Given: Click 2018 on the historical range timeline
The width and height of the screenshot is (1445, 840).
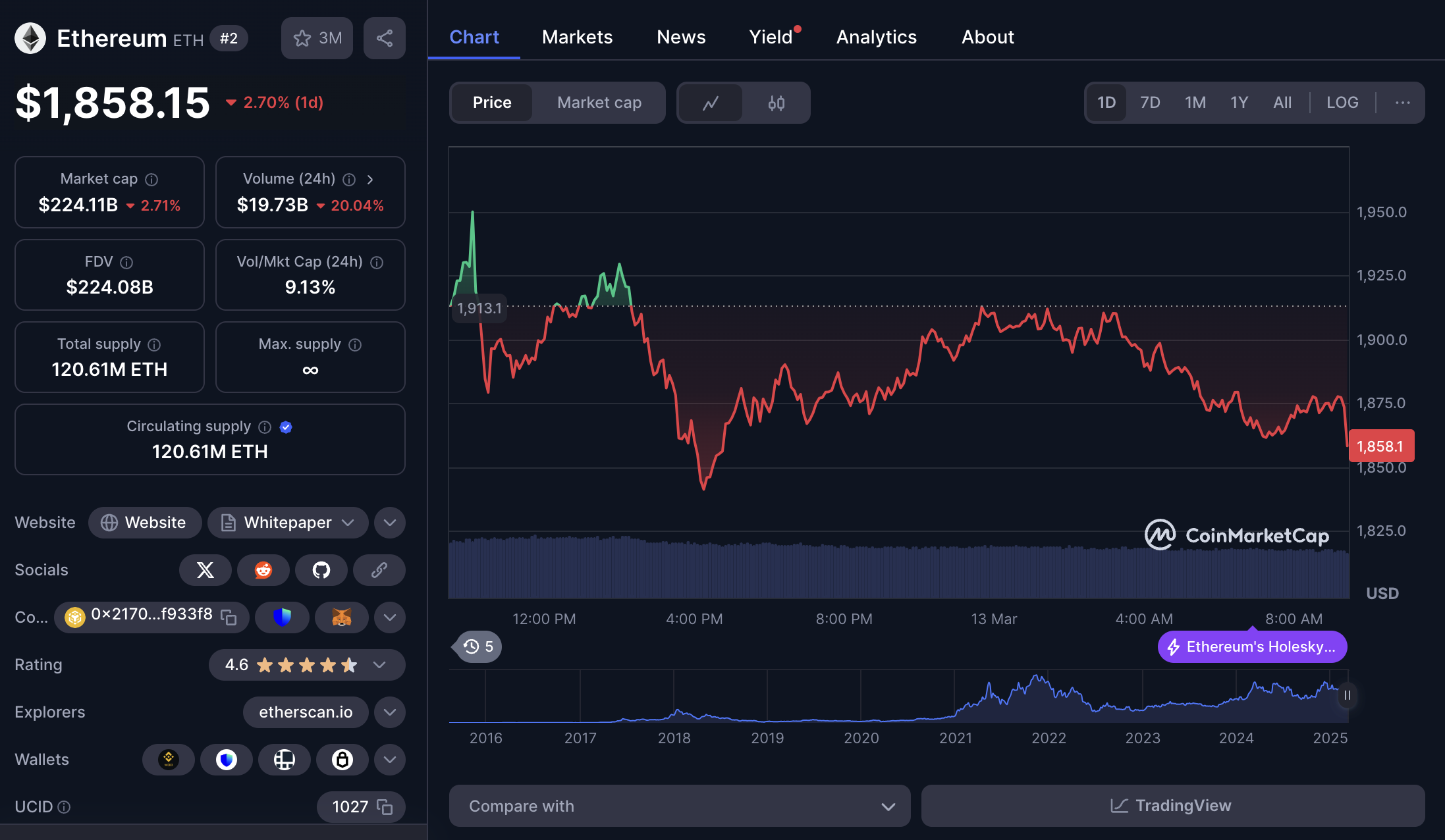Looking at the screenshot, I should [x=674, y=738].
